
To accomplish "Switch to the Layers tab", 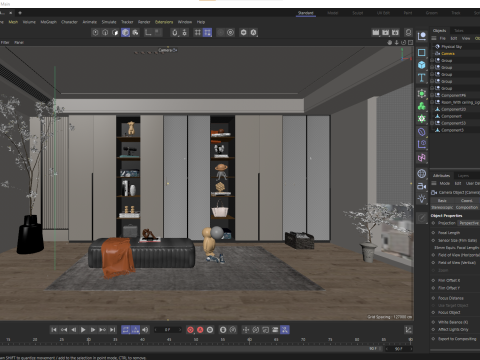I will pos(463,176).
